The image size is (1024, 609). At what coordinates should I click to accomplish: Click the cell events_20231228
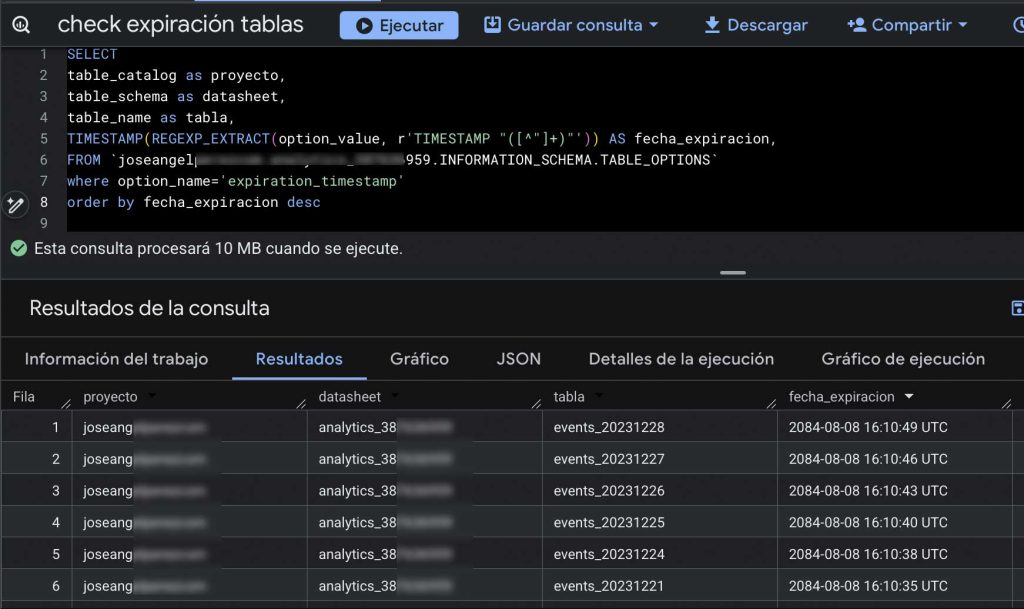[609, 428]
